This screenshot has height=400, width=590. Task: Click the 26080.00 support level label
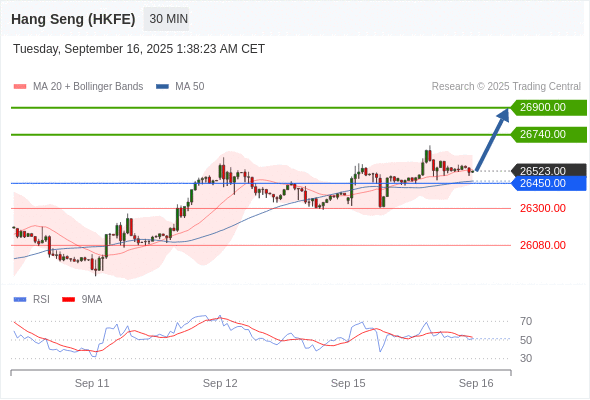tap(543, 245)
